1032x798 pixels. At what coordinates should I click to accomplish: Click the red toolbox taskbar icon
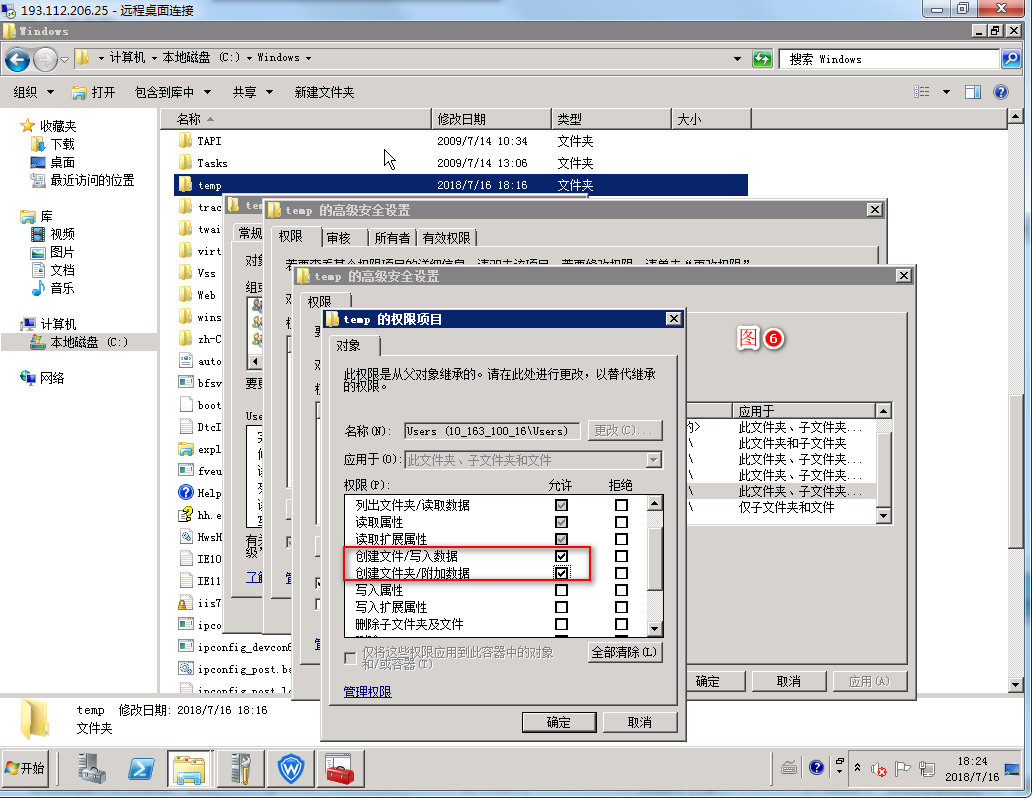(x=338, y=769)
